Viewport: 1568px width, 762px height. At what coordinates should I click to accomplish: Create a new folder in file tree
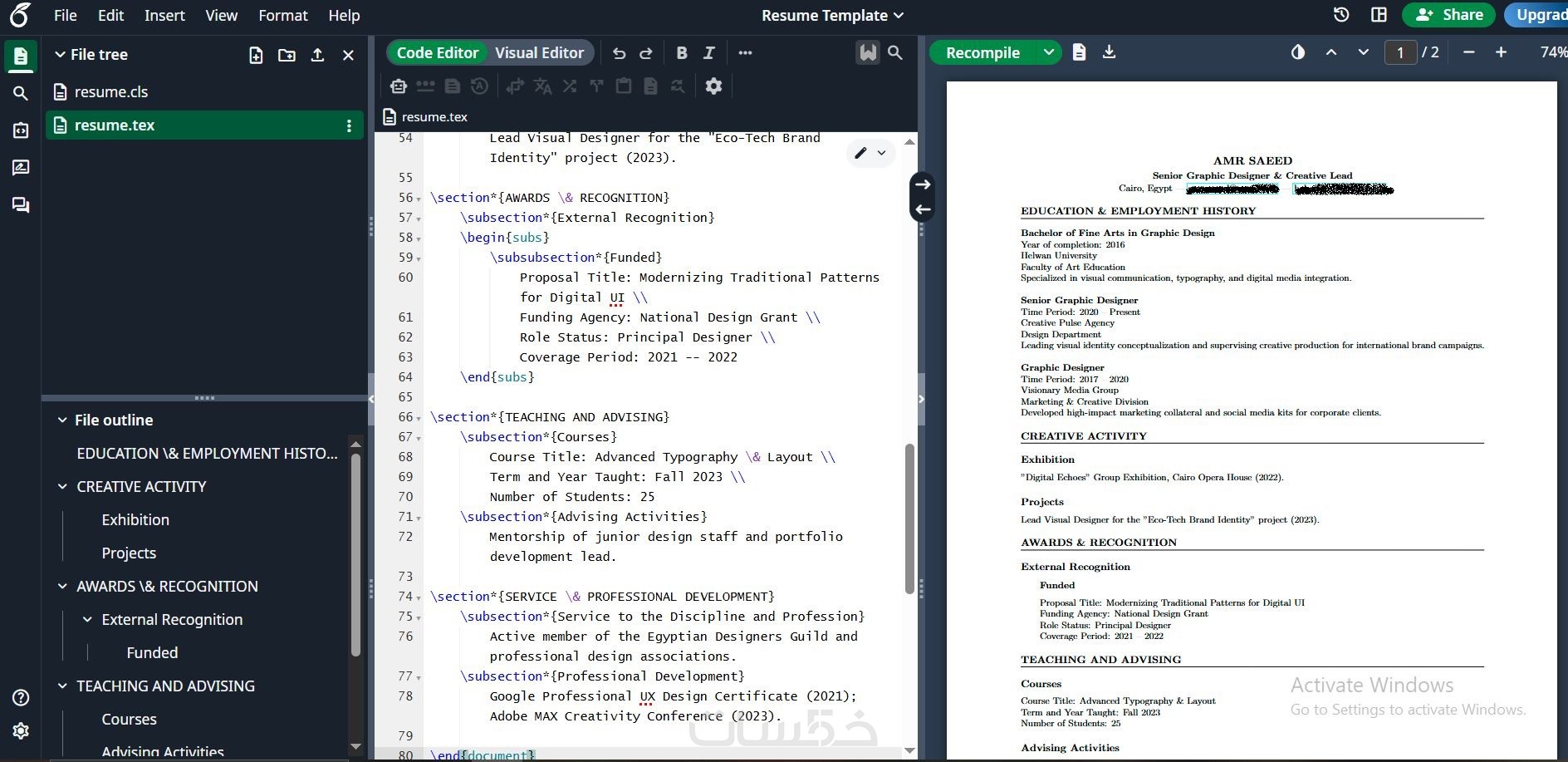(287, 55)
